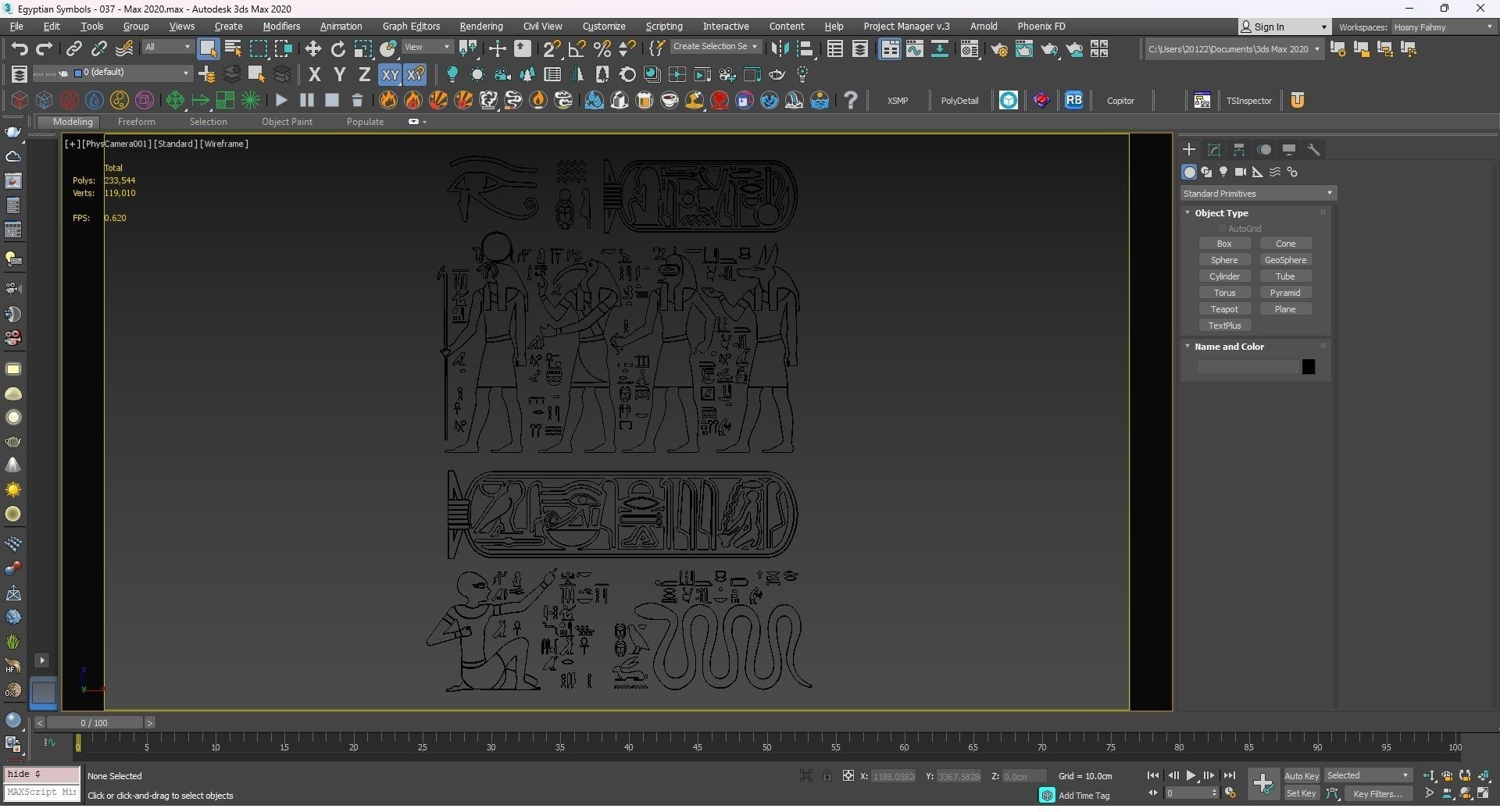Open the Hierarchy command panel tab
Viewport: 1500px width, 812px height.
pyautogui.click(x=1239, y=150)
